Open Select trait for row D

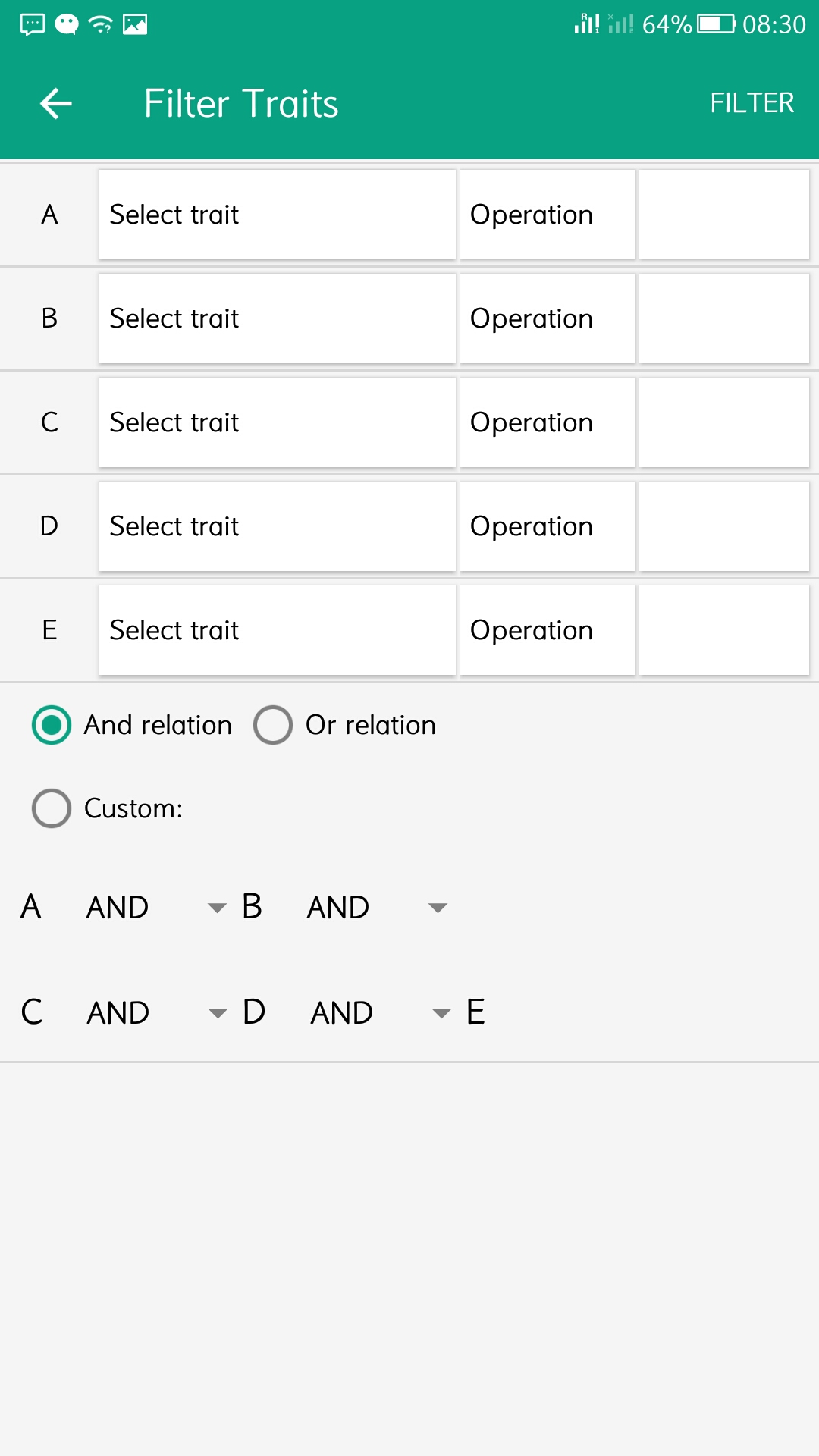[x=277, y=526]
